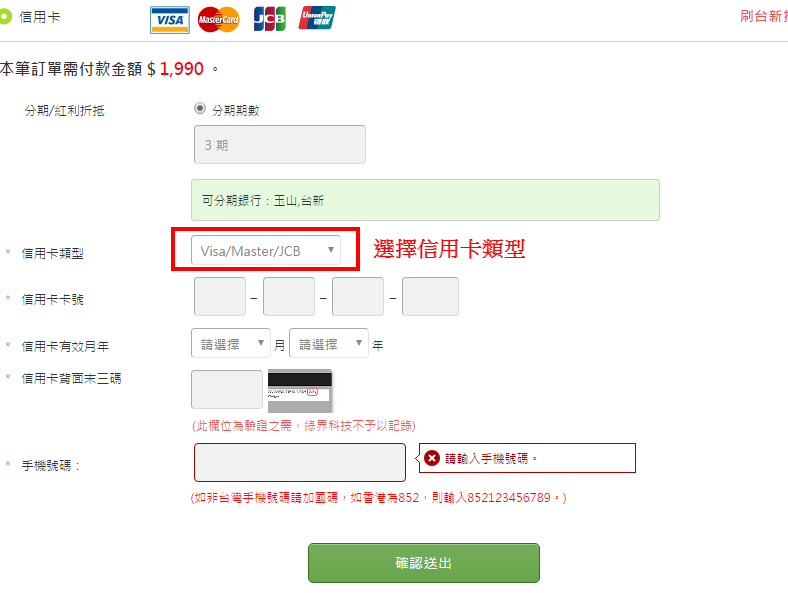Click the third card number box

(x=358, y=297)
